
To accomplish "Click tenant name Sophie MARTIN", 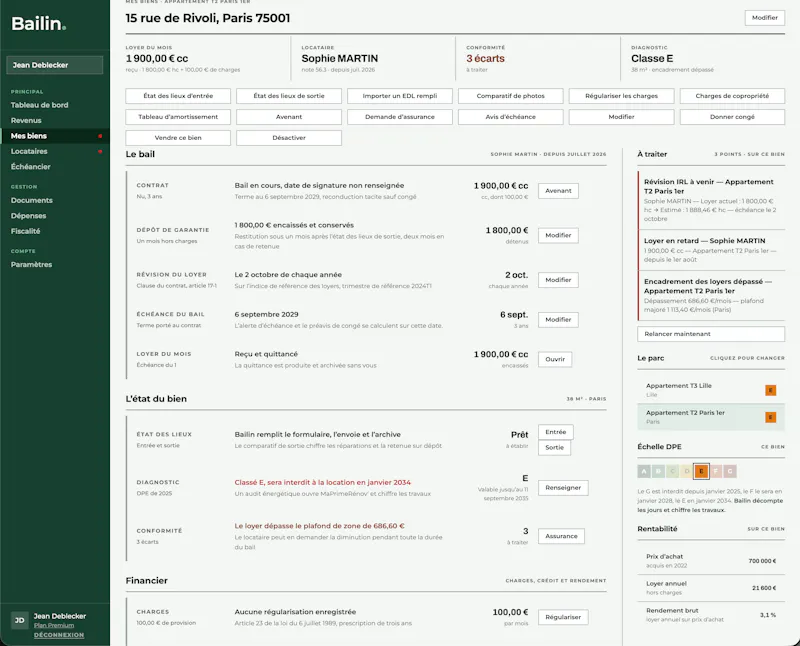I will click(340, 59).
